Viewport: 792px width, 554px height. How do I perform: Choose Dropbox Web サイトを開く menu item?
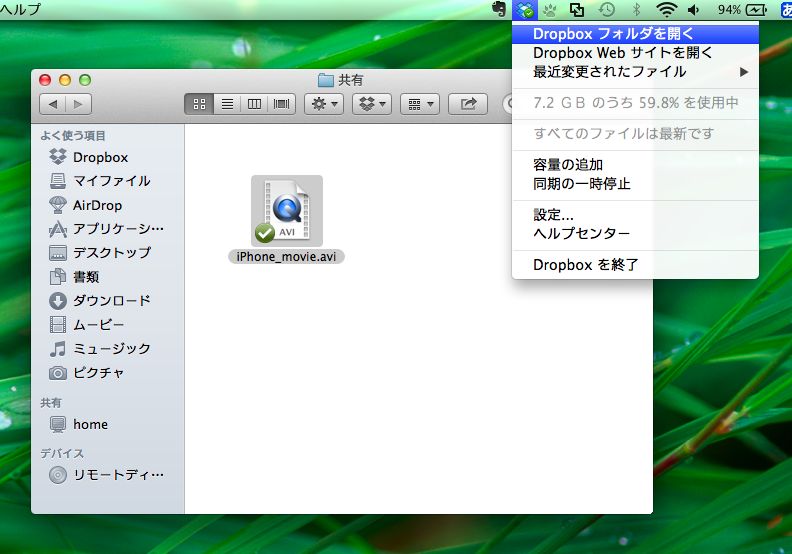pos(635,53)
